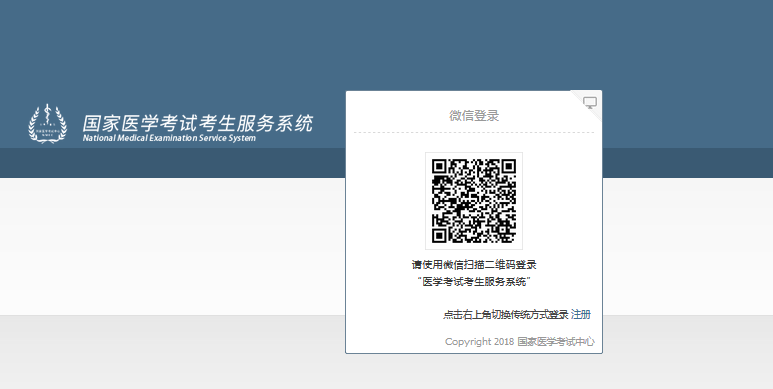Click the folded corner of the login card

(586, 106)
